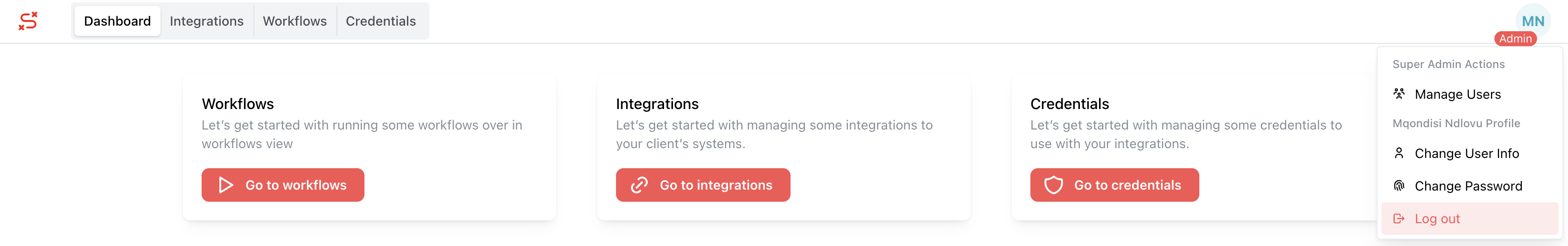Select Manage Users from the menu
1568x246 pixels.
pyautogui.click(x=1457, y=94)
